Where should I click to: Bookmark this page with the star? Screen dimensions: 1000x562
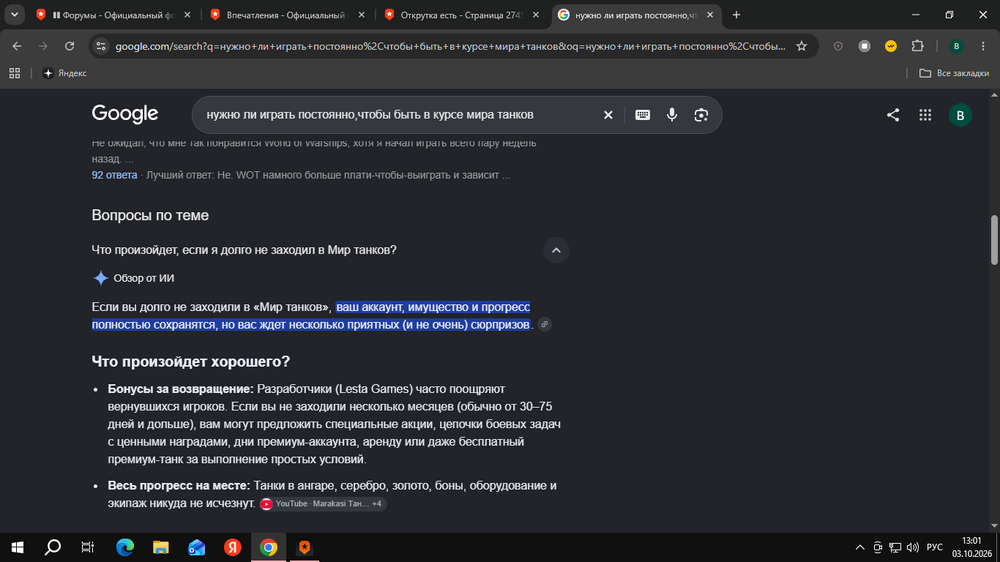pos(802,46)
